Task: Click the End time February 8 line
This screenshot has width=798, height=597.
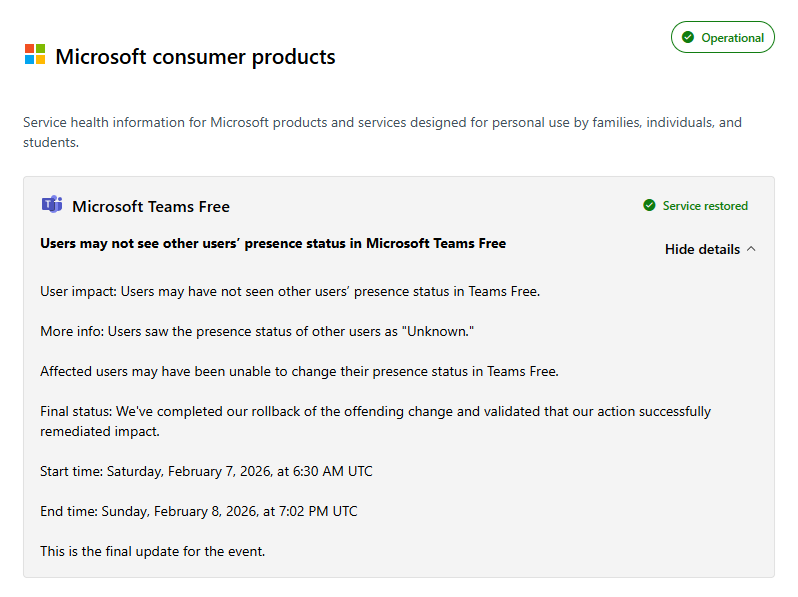Action: tap(198, 511)
